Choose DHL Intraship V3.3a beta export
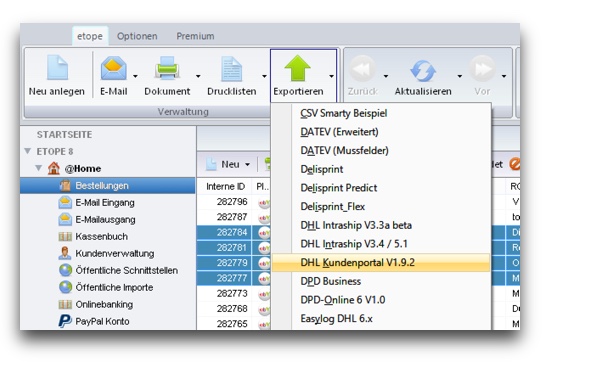 381,225
